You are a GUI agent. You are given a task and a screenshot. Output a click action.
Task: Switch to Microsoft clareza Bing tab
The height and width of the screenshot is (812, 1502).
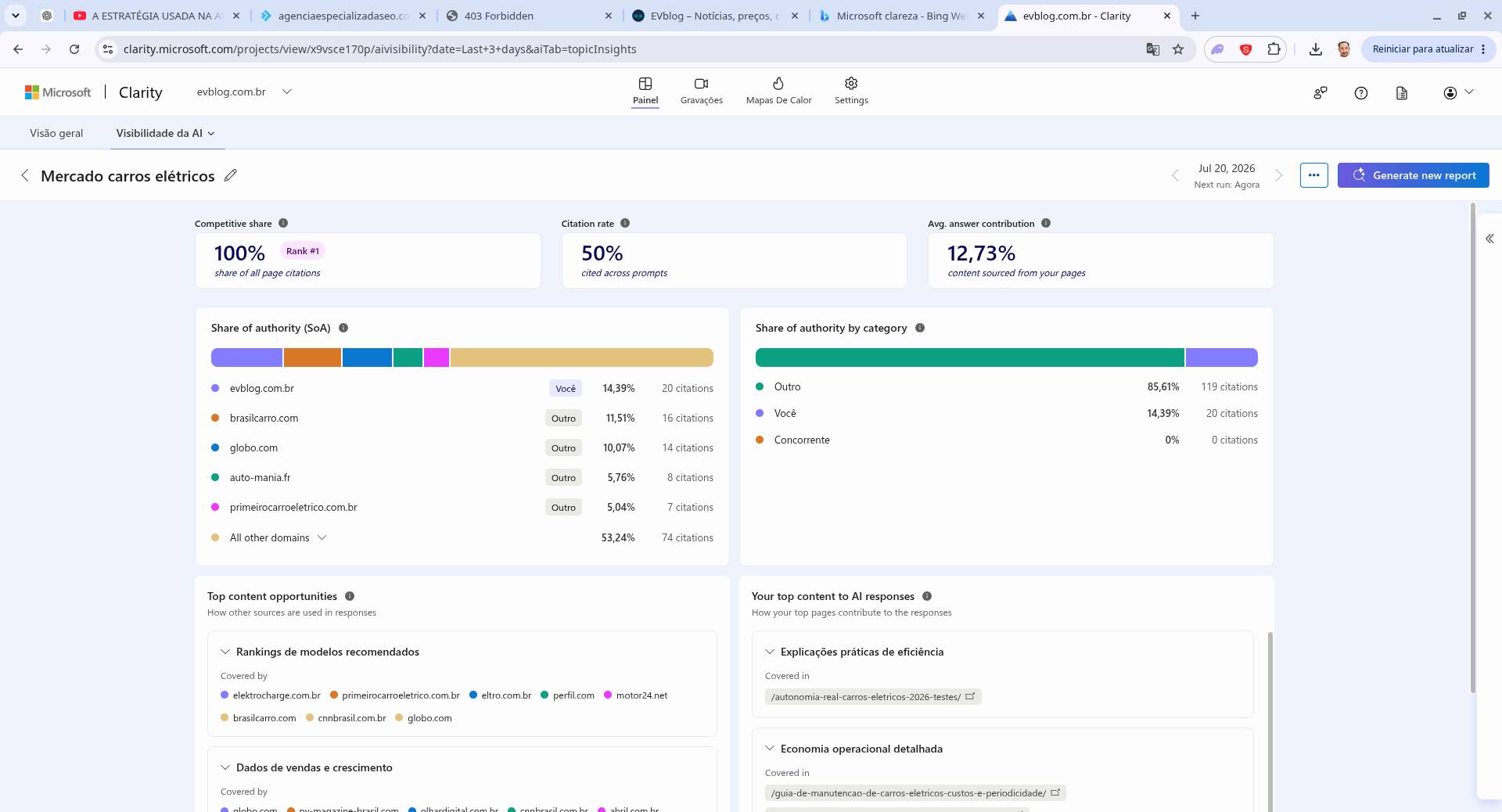click(903, 16)
